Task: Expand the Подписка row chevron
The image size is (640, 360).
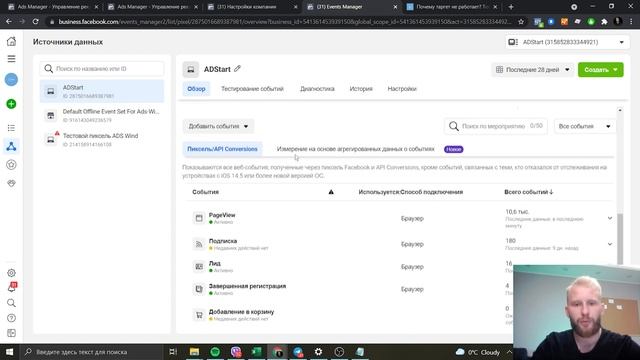Action: [x=610, y=244]
